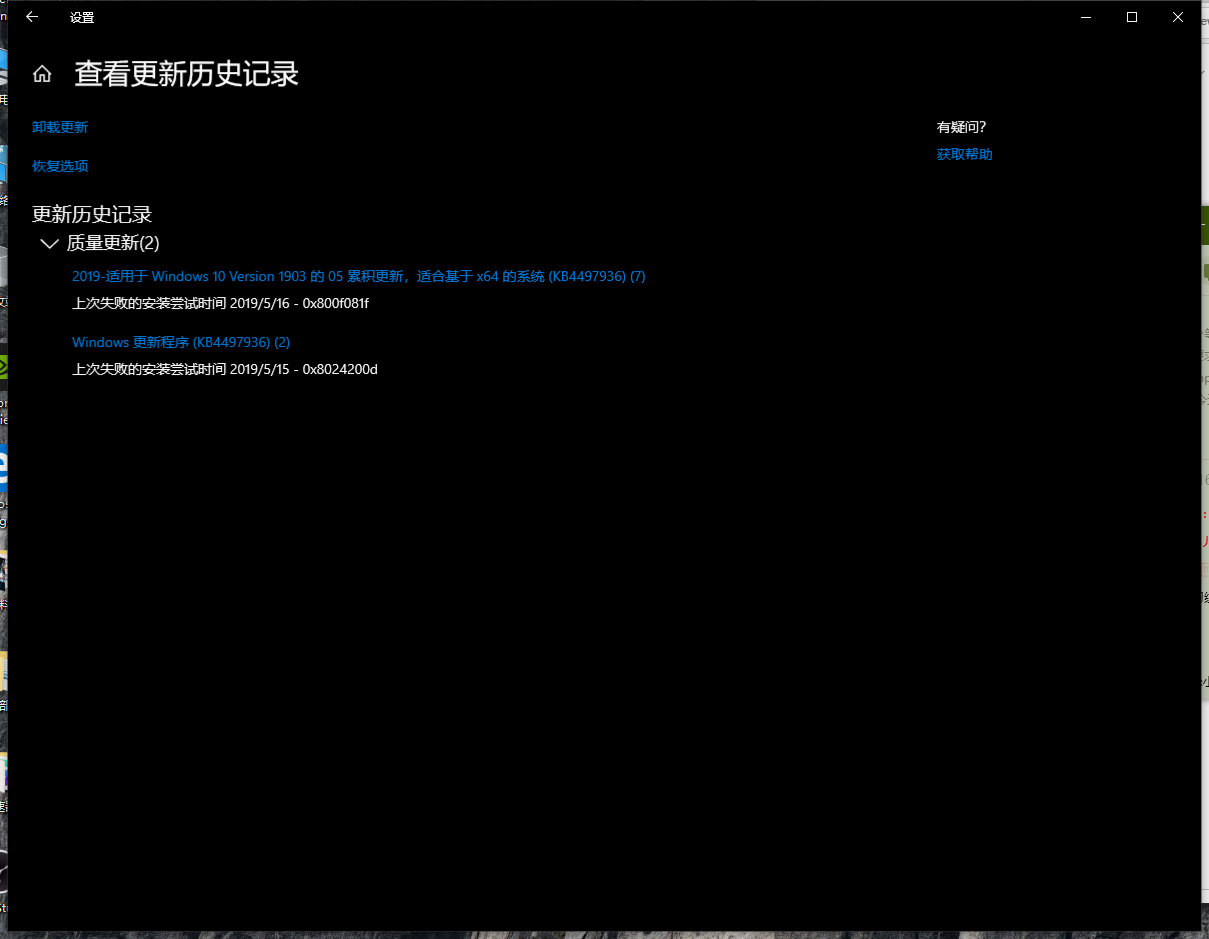Open the 卸载更新 link
Screen dimensions: 1209x939
pyautogui.click(x=60, y=127)
